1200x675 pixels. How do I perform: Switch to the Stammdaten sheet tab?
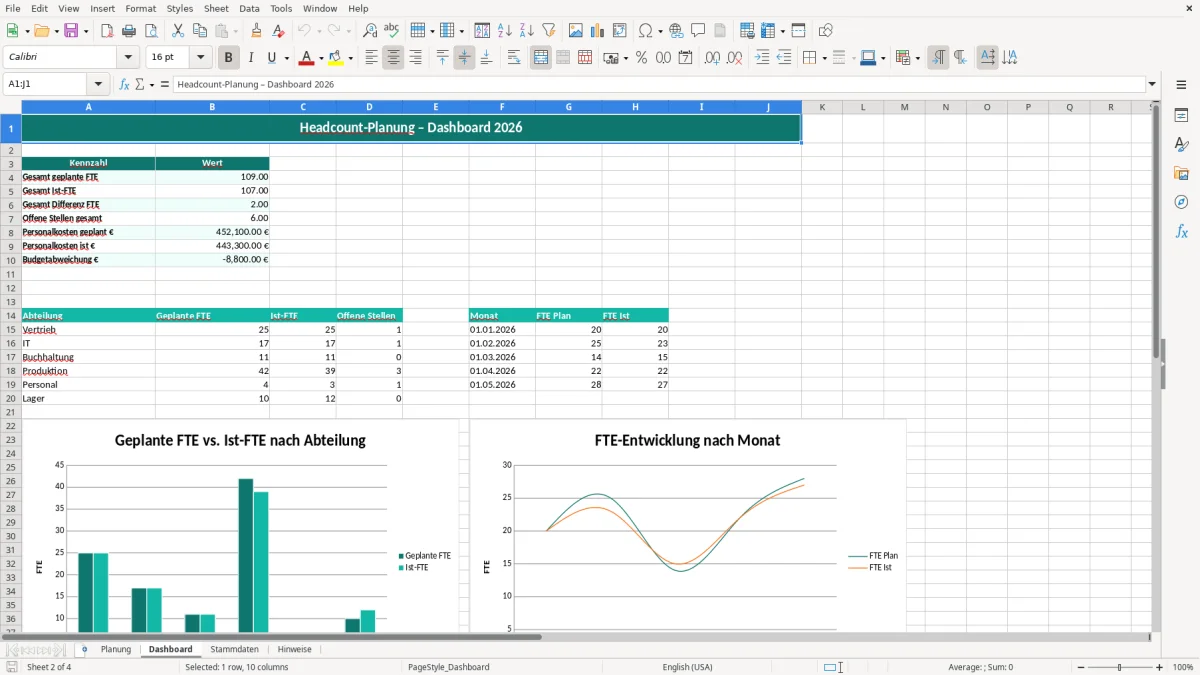(234, 649)
